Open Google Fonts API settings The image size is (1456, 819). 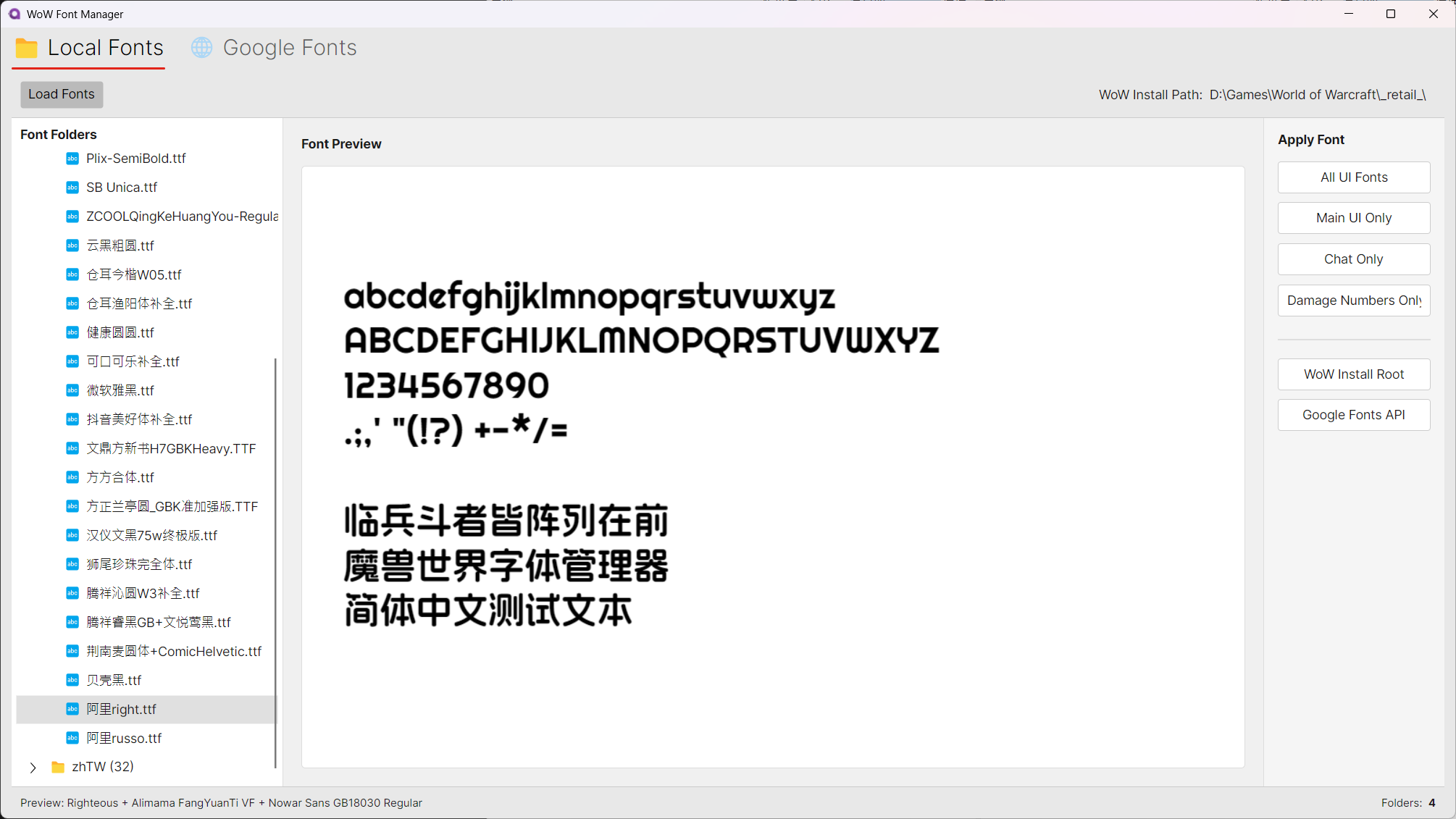(1353, 415)
